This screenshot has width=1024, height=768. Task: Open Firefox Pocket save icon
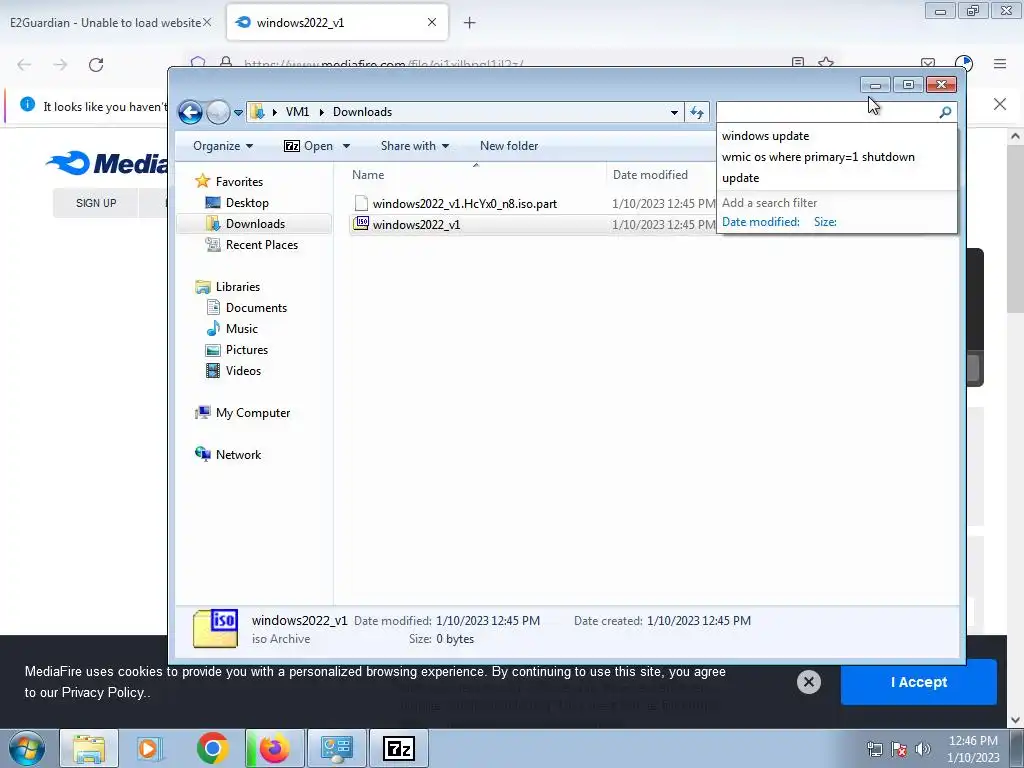927,63
